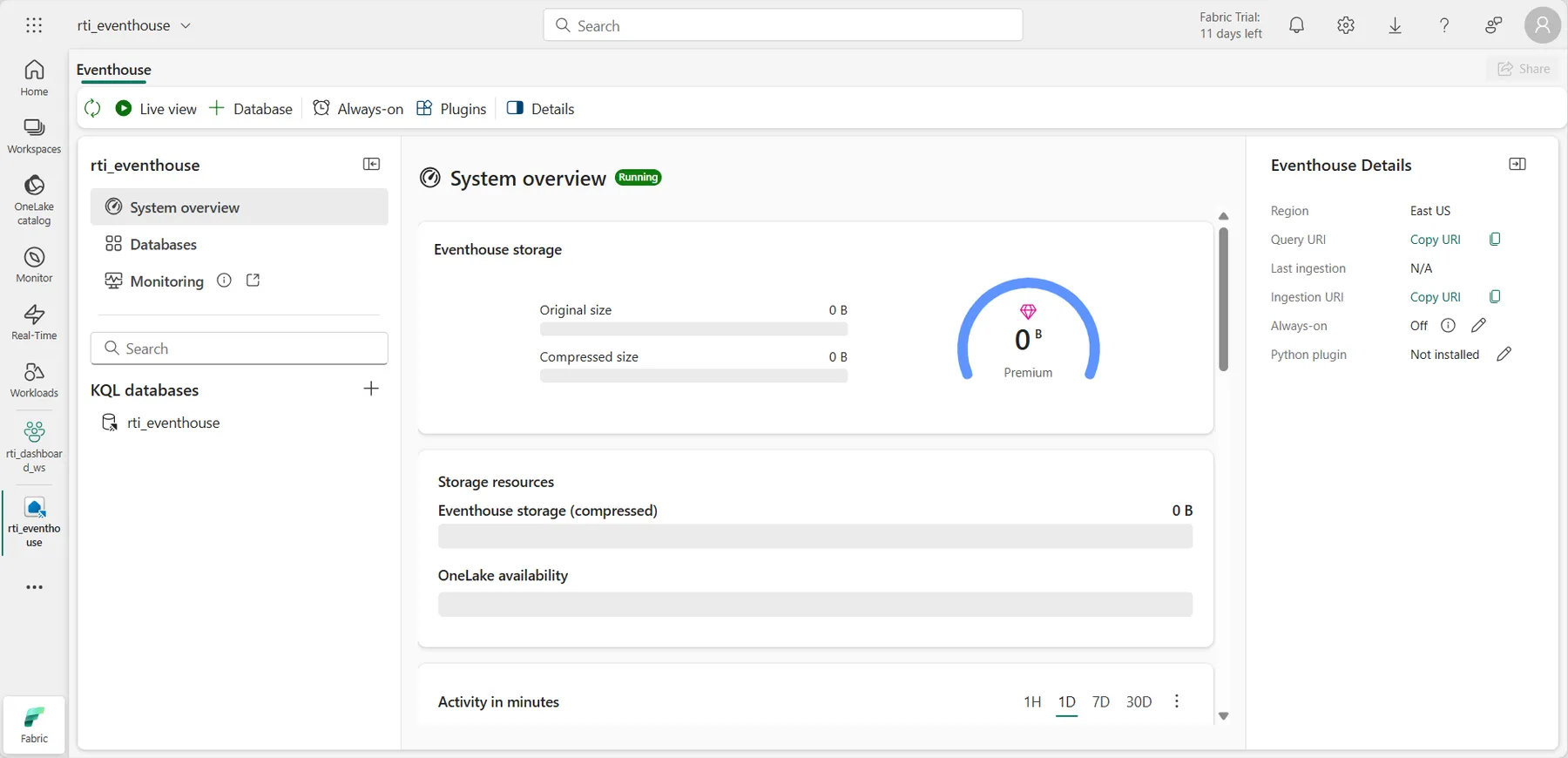Viewport: 1568px width, 758px height.
Task: Open the settings gear
Action: coord(1346,25)
